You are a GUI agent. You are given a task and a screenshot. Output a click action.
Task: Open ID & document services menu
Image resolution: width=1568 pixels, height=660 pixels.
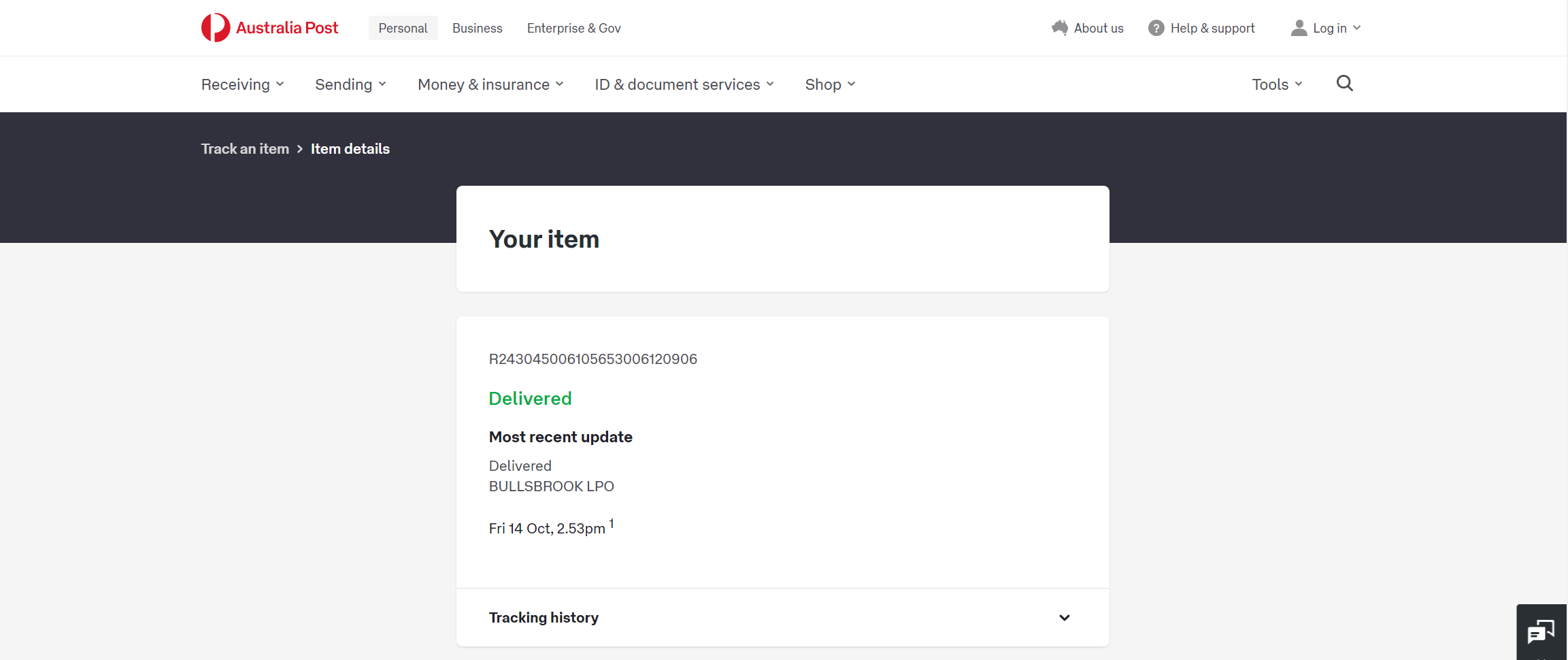tap(684, 84)
